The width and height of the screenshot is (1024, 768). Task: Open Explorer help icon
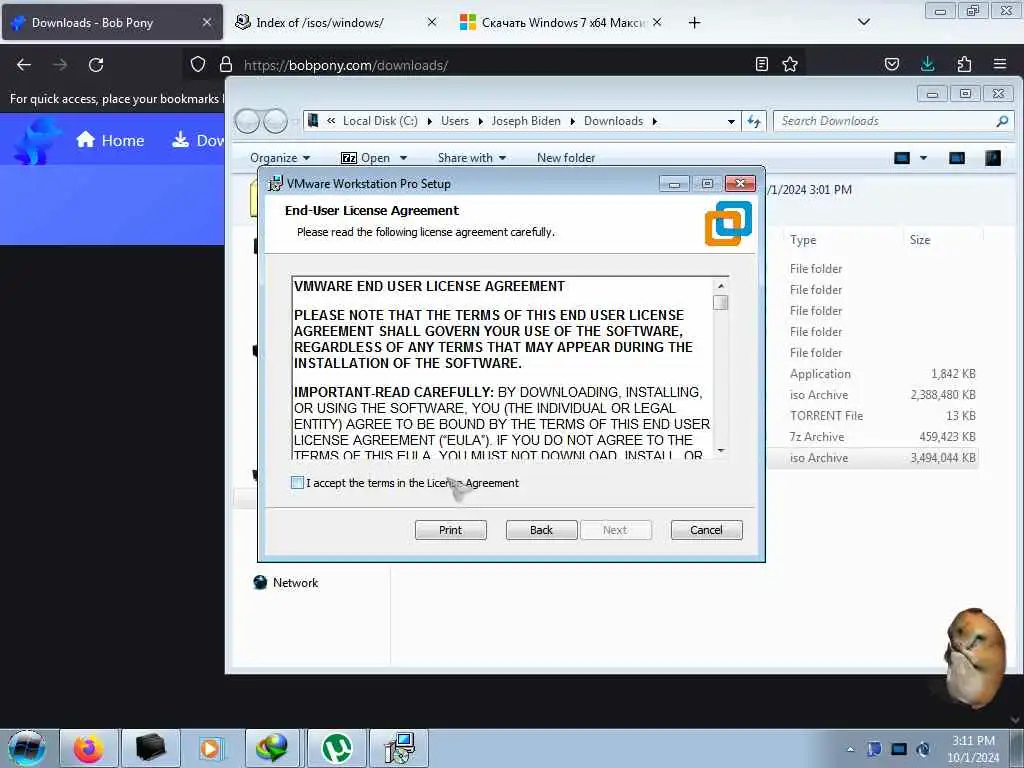[x=993, y=158]
